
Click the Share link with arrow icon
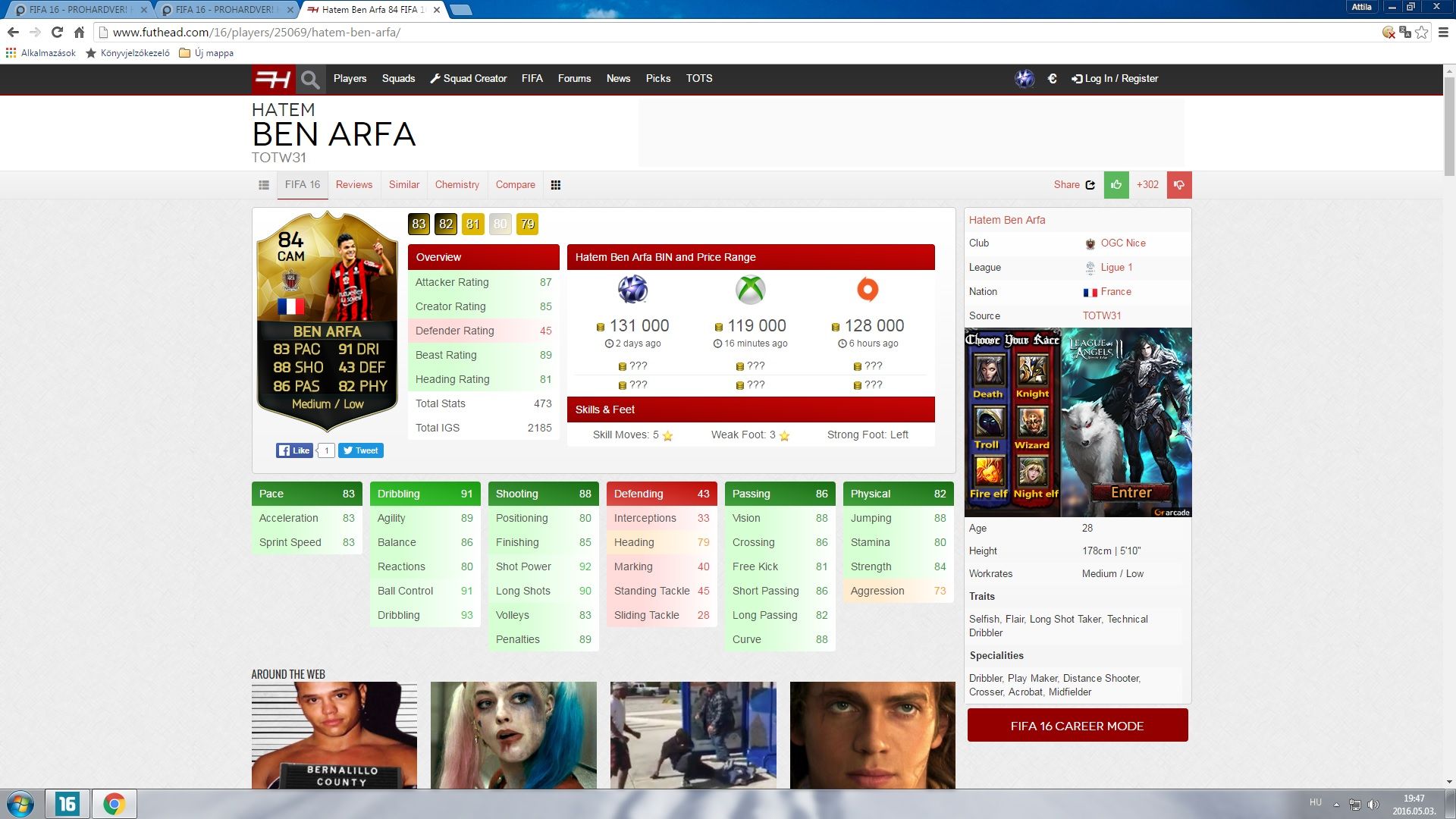point(1074,185)
